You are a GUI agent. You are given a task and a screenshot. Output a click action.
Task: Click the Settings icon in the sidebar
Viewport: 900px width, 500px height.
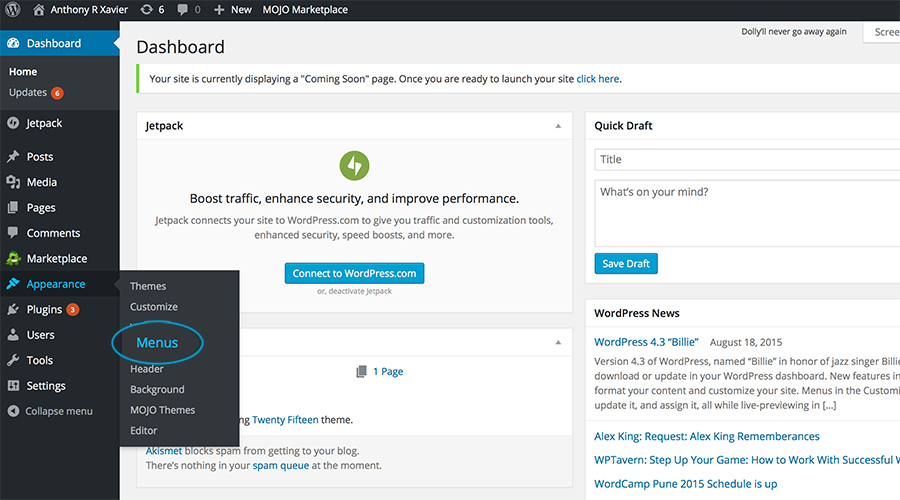click(x=13, y=385)
